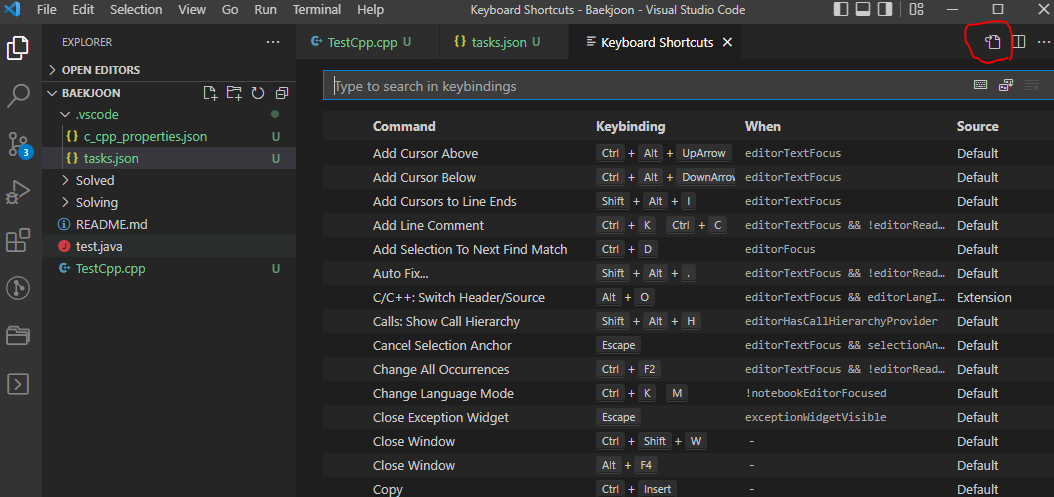Toggle sort by precedence in keybindings
1054x497 pixels.
click(1006, 85)
